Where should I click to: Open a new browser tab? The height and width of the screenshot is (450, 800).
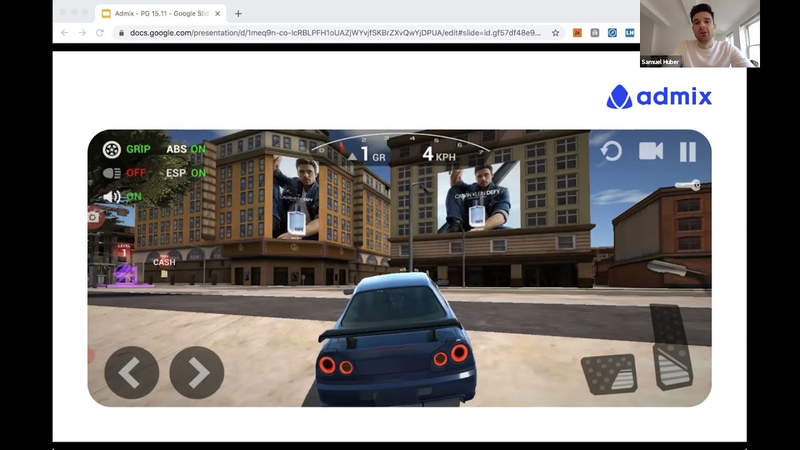(238, 14)
